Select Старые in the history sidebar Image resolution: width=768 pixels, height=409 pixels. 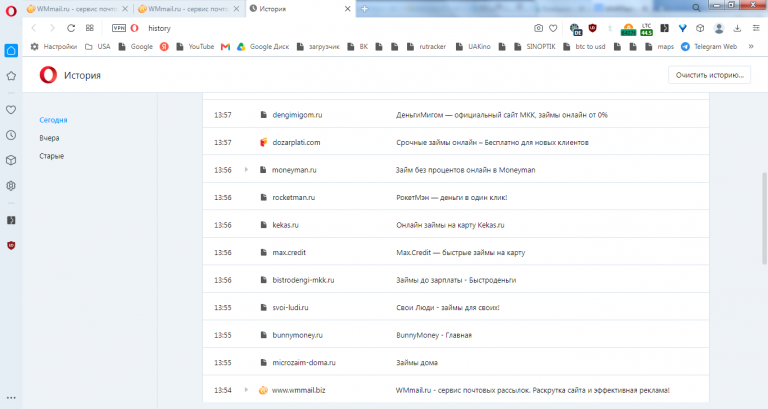click(x=51, y=156)
